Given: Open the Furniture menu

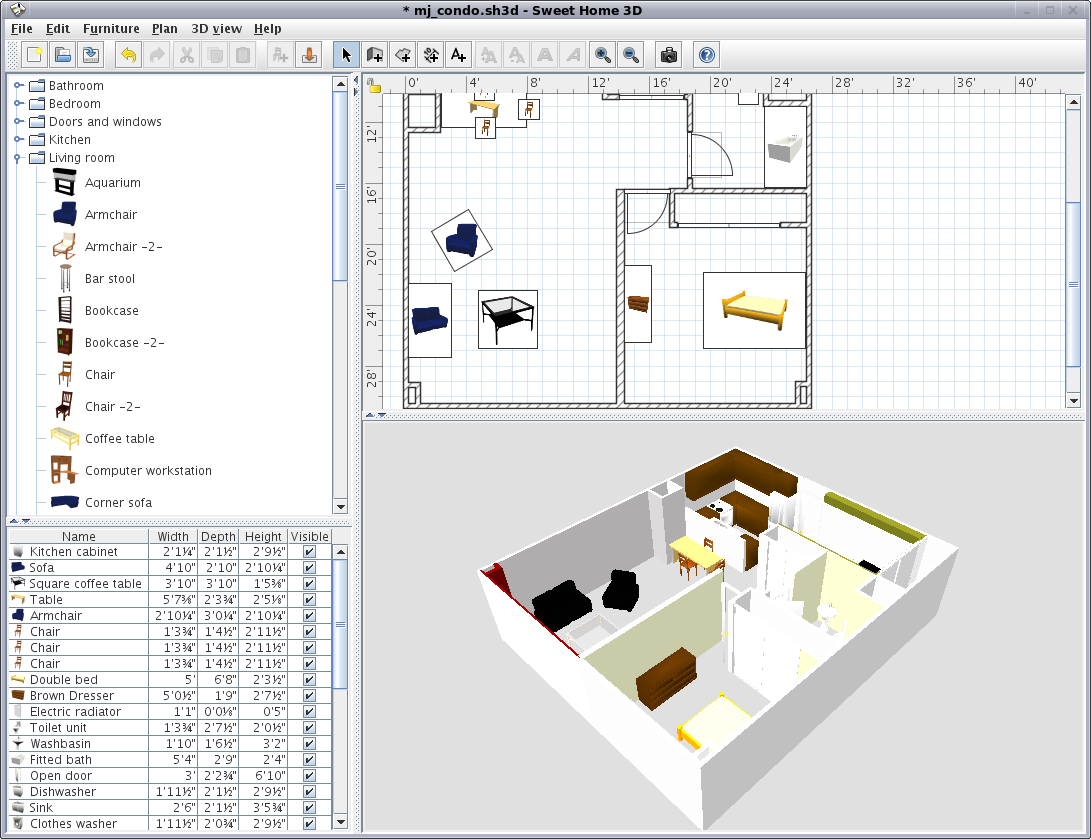Looking at the screenshot, I should point(111,29).
